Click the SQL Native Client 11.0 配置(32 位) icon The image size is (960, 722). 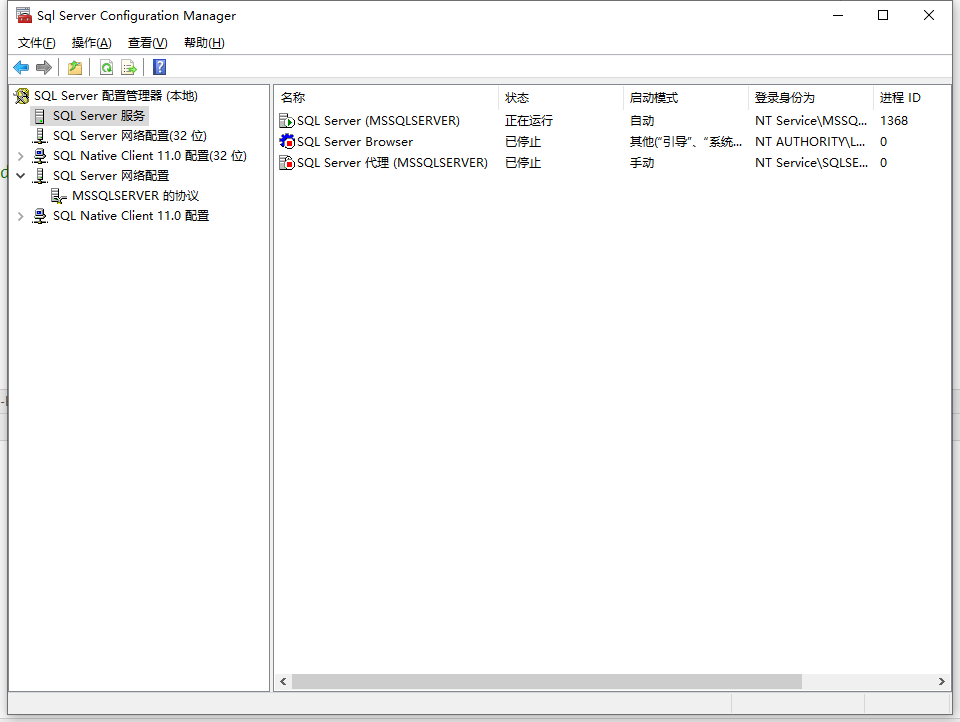[40, 156]
